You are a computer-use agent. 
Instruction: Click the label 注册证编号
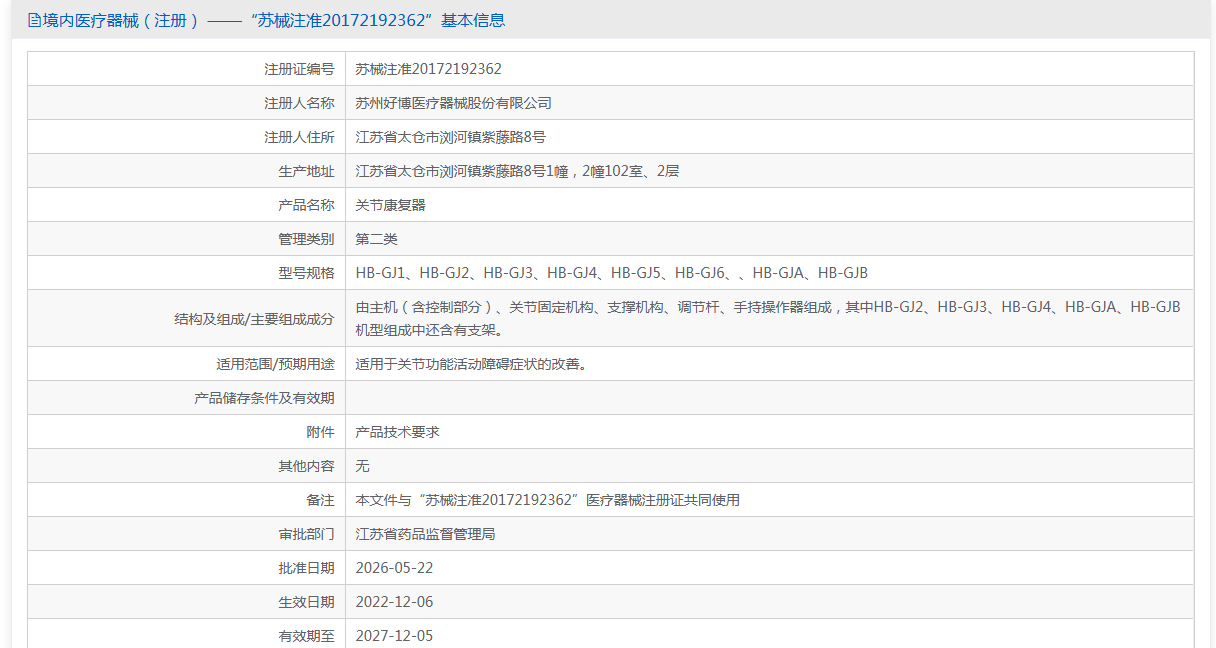pos(299,69)
